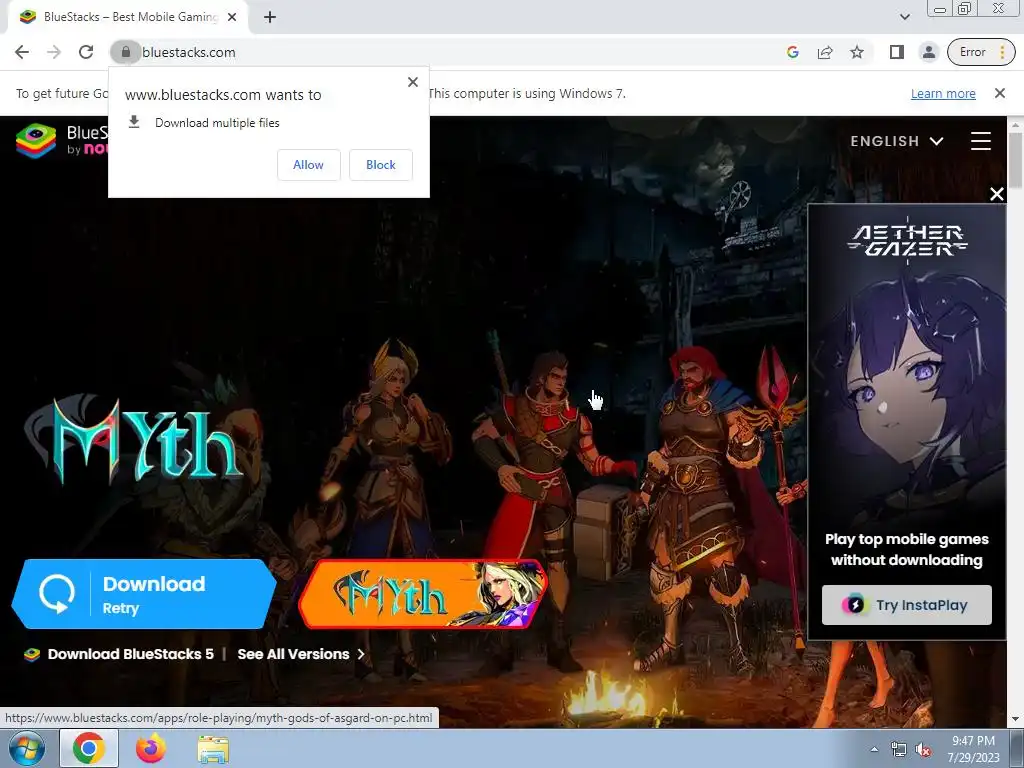Viewport: 1024px width, 768px height.
Task: Click the network tray icon
Action: point(899,750)
